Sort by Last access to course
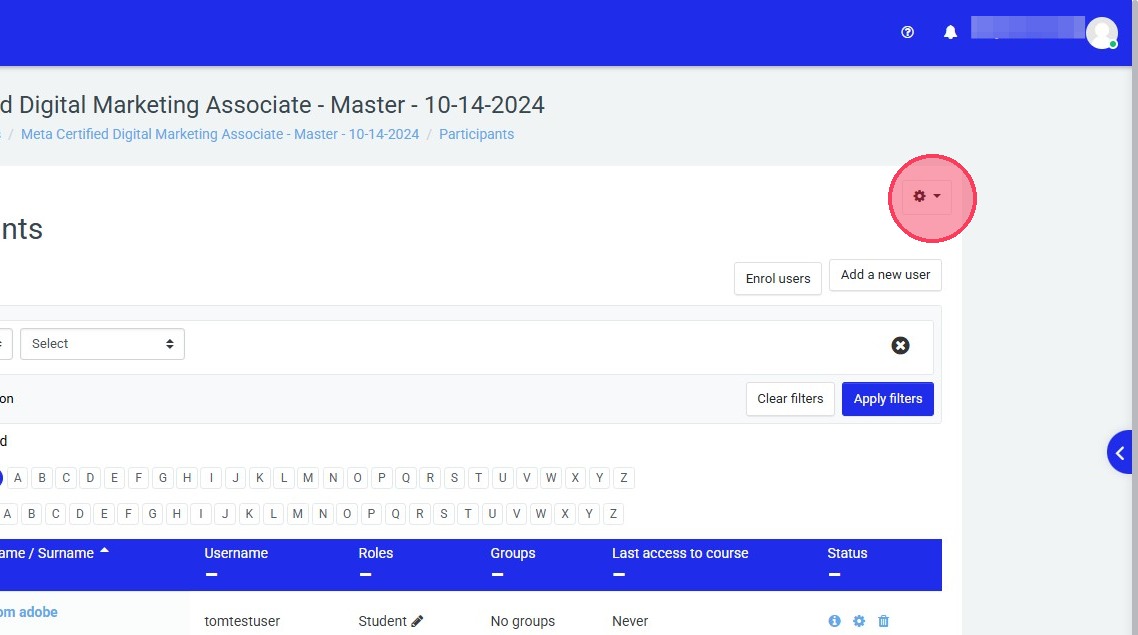Screen dimensions: 1138x635 [680, 553]
